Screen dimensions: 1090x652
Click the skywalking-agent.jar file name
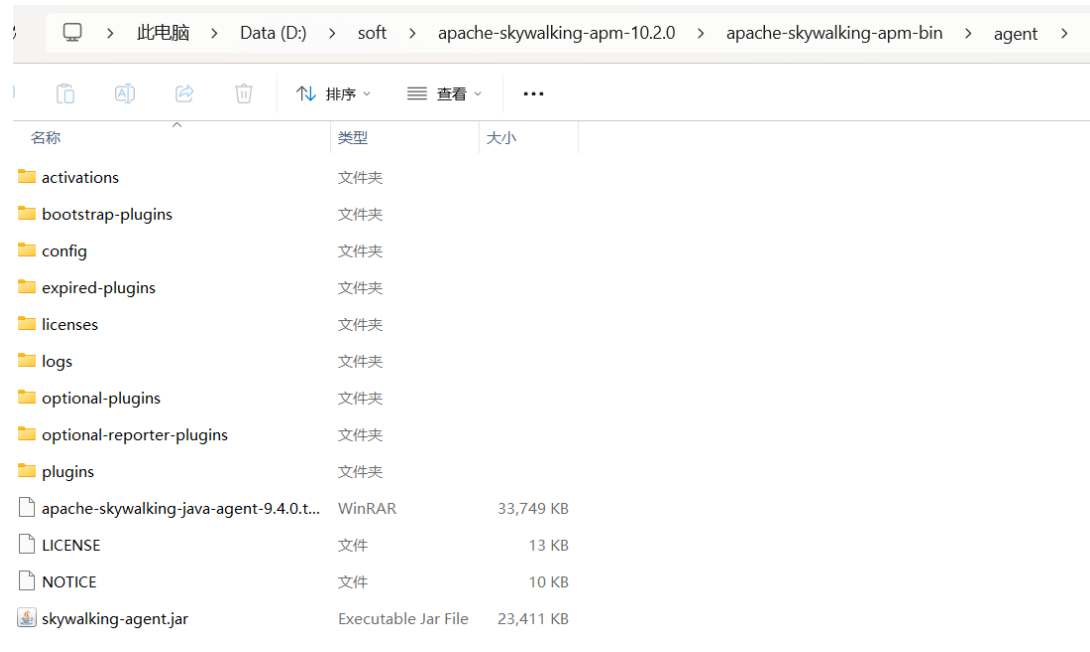pos(115,619)
